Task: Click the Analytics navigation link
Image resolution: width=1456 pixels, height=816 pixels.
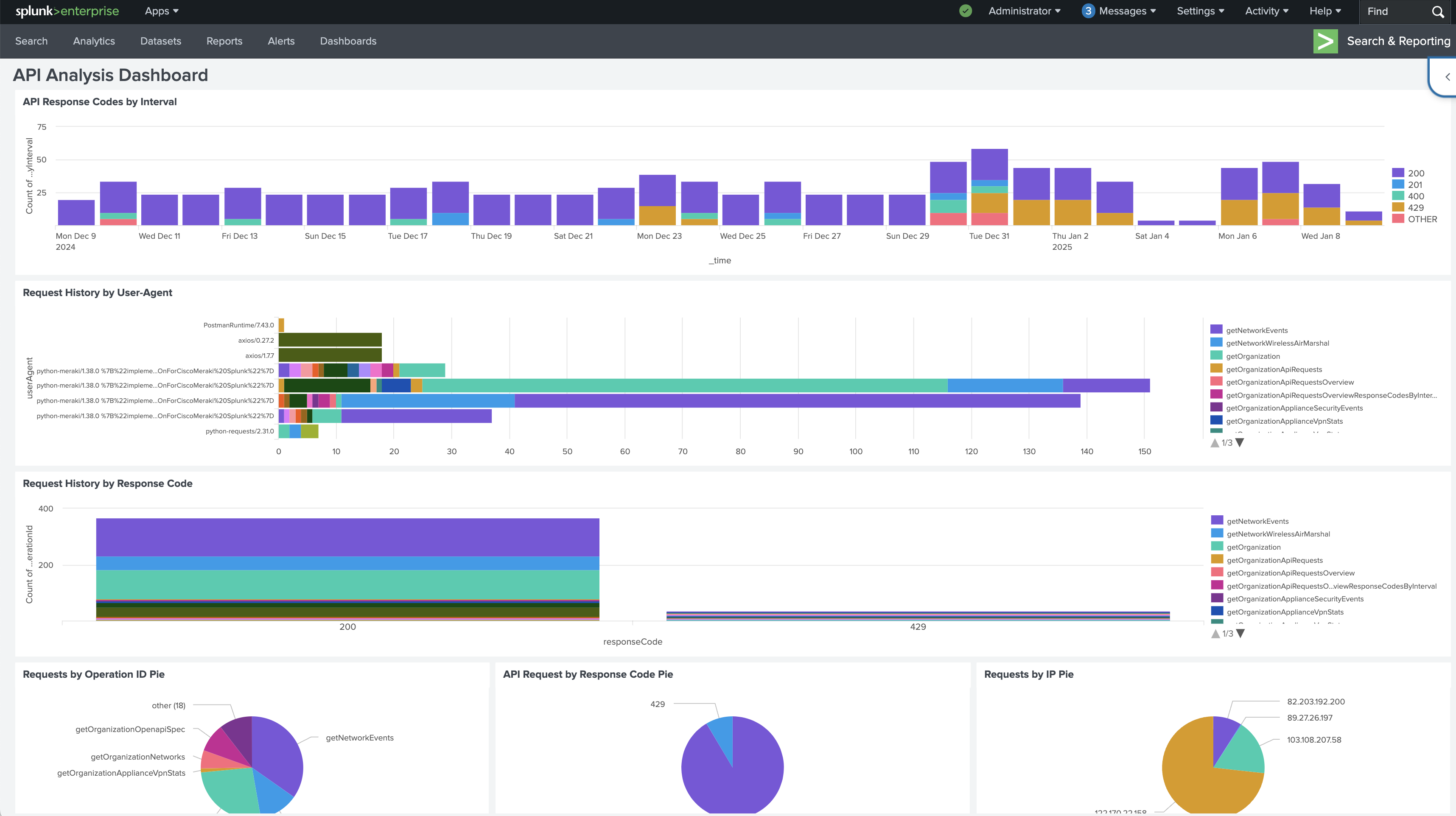Action: click(94, 41)
